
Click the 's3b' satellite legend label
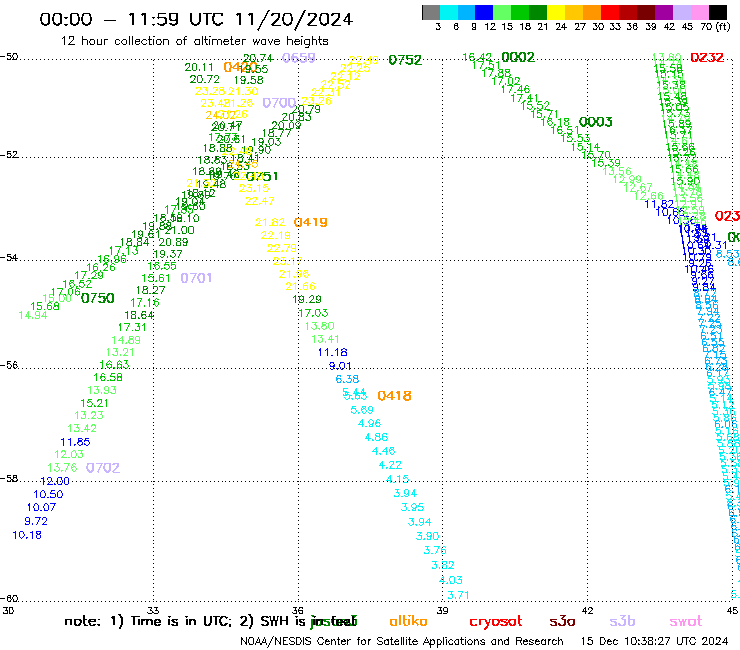(622, 621)
